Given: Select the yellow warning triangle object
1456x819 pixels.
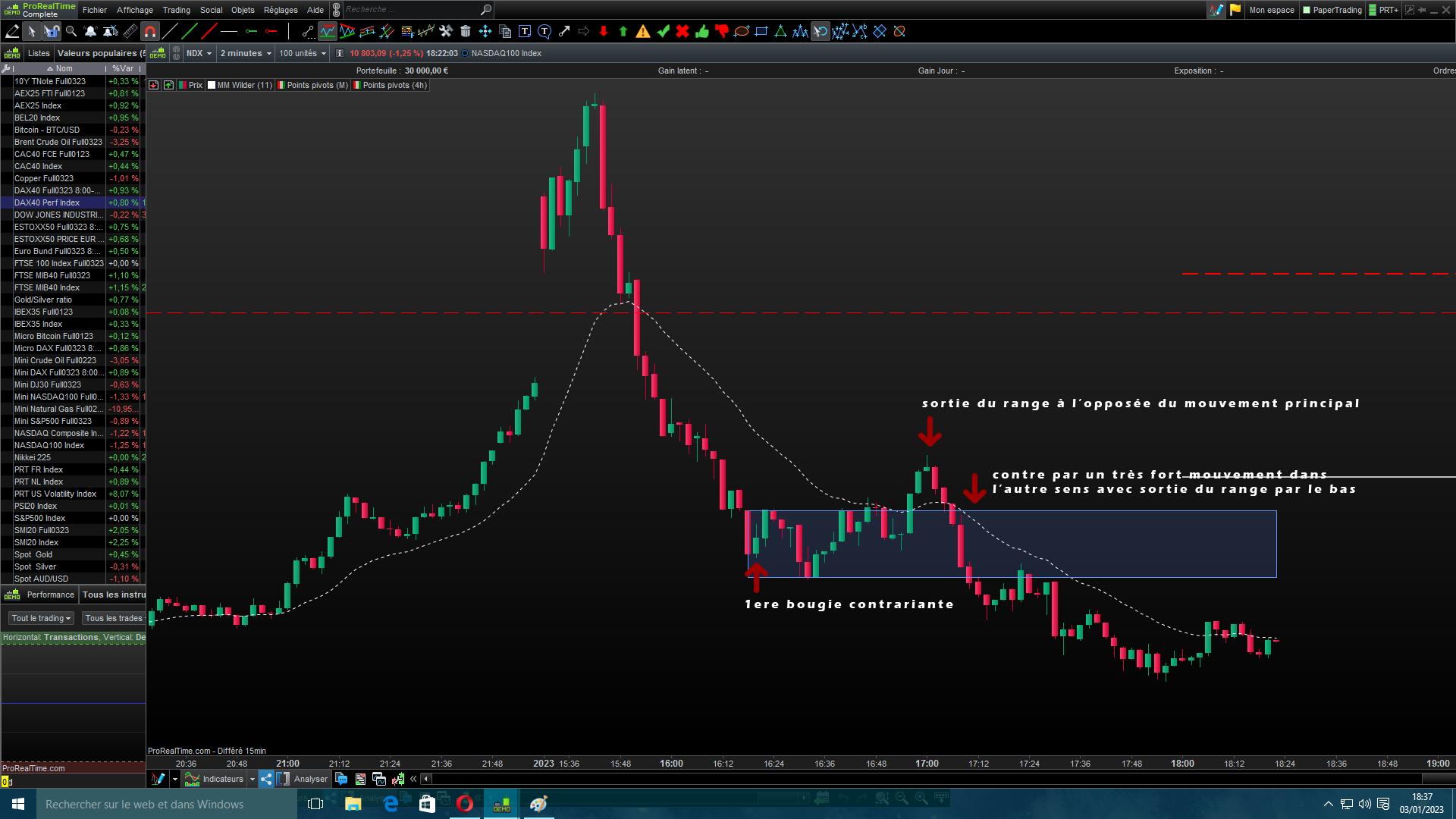Looking at the screenshot, I should (x=643, y=31).
